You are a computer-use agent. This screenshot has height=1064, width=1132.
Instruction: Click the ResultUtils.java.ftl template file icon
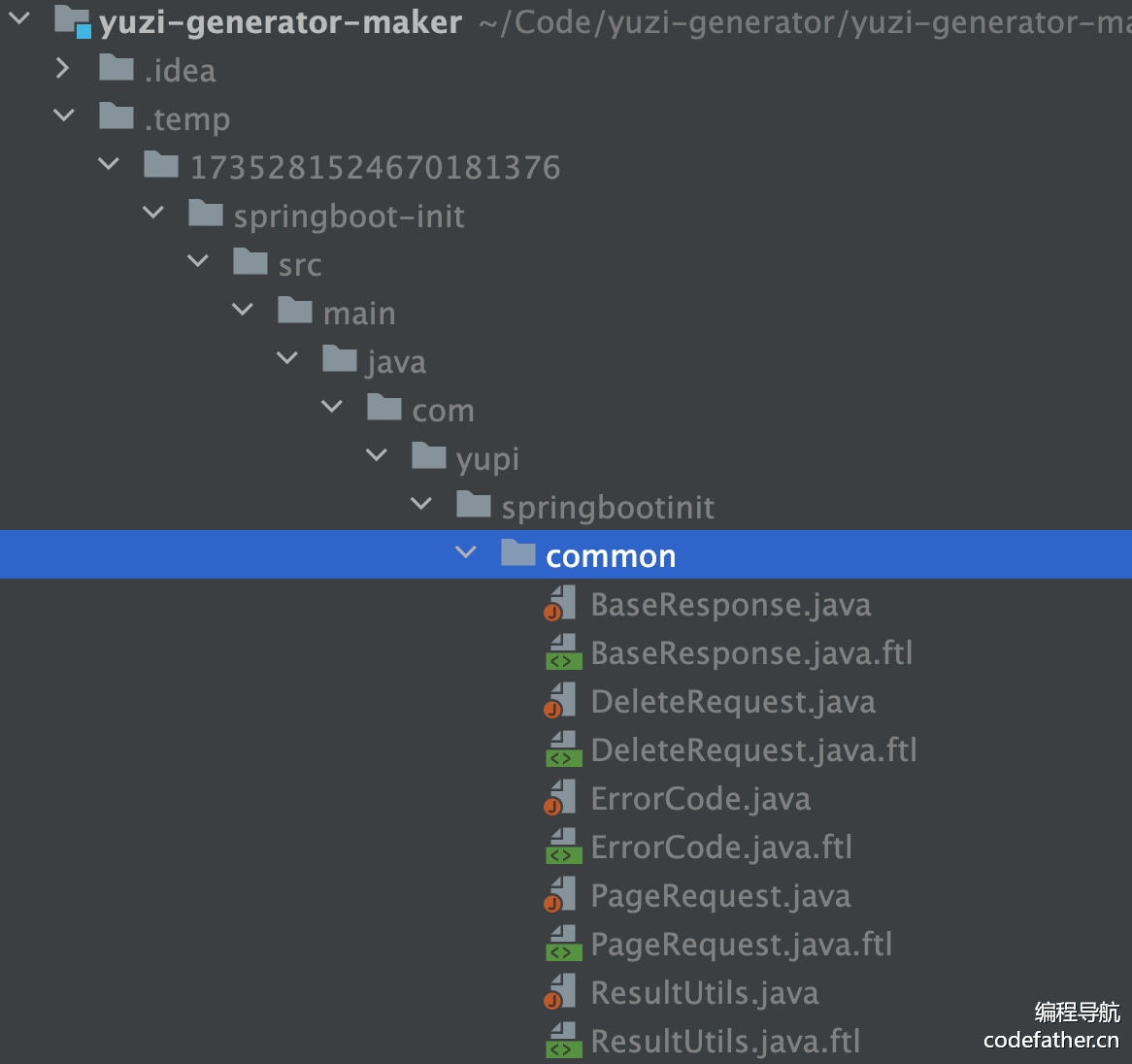click(x=563, y=1041)
